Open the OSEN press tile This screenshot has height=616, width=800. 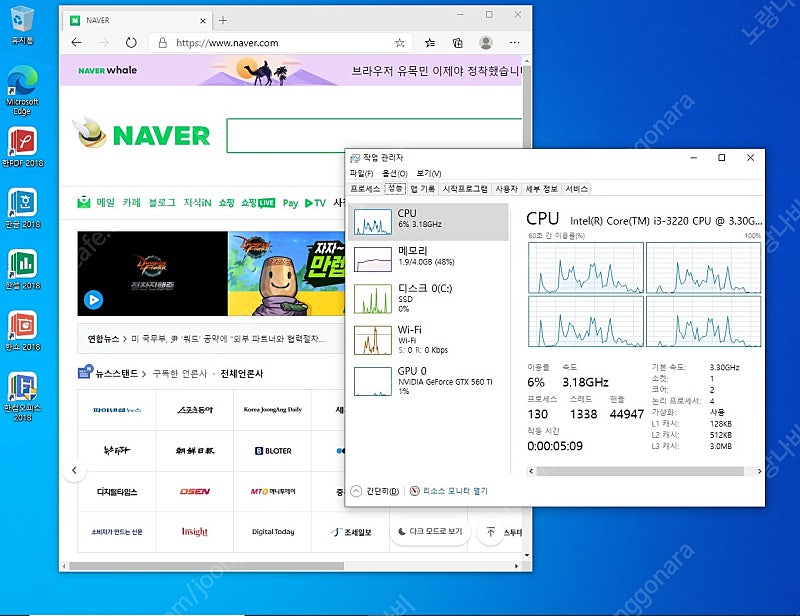[194, 491]
